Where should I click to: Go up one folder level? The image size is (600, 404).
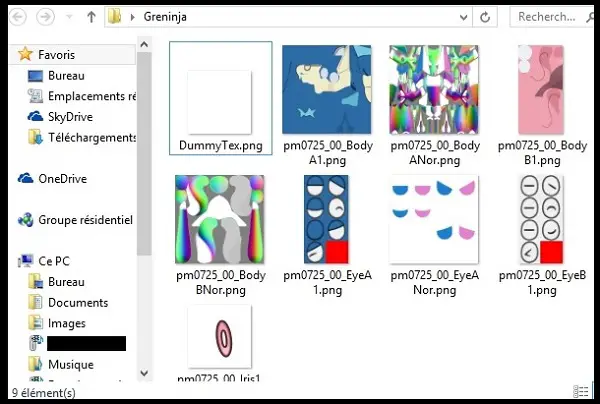(x=91, y=17)
